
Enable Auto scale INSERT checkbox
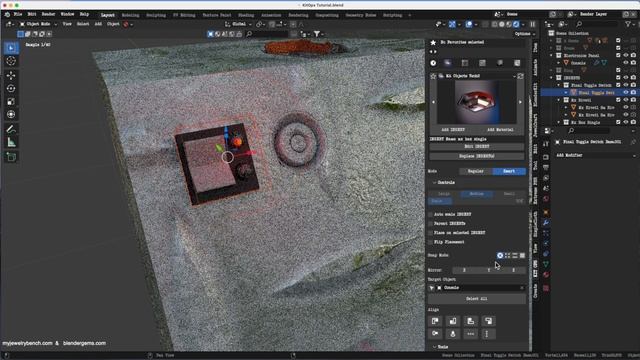tap(430, 214)
